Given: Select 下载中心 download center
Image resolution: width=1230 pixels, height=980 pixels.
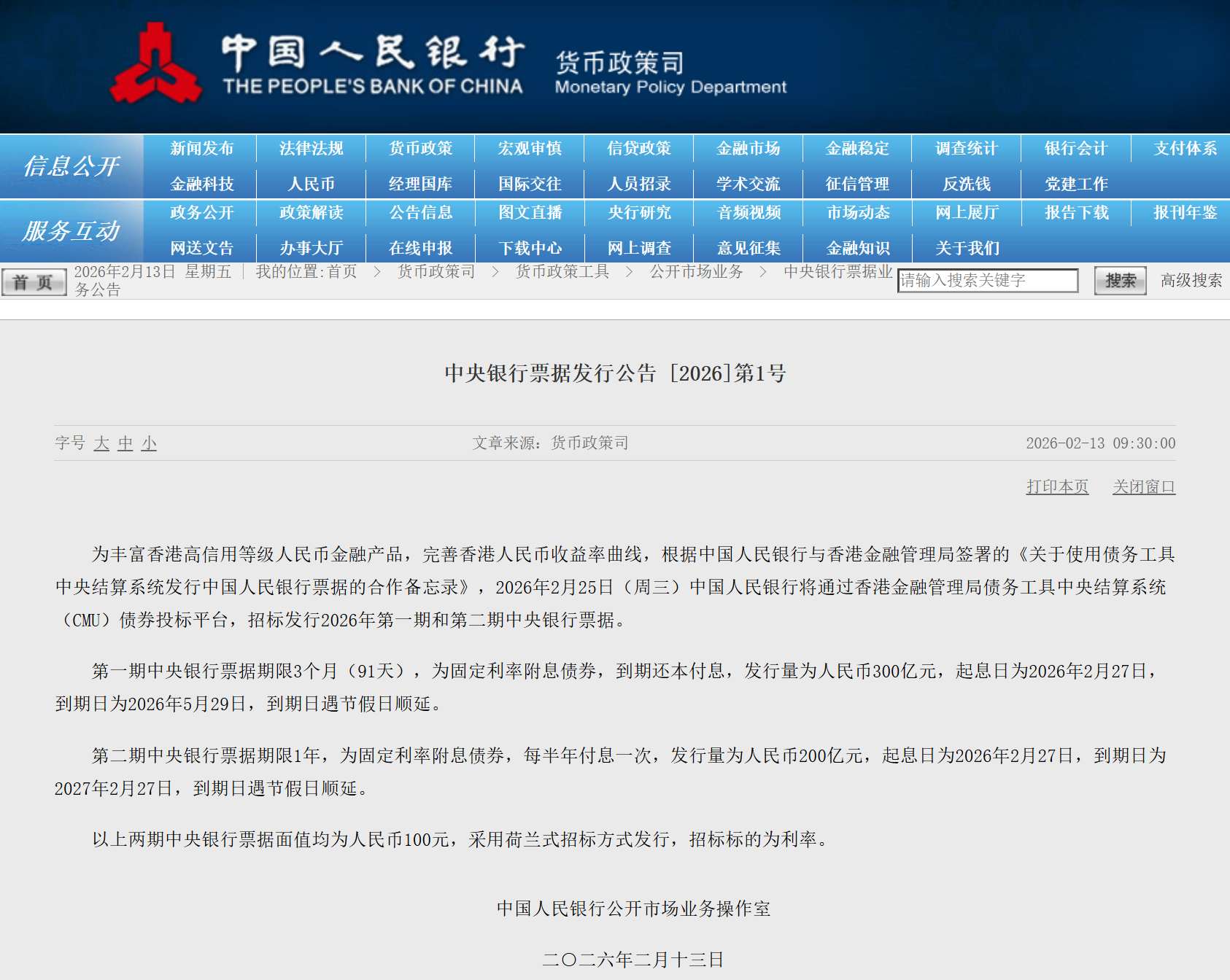Looking at the screenshot, I should tap(530, 248).
